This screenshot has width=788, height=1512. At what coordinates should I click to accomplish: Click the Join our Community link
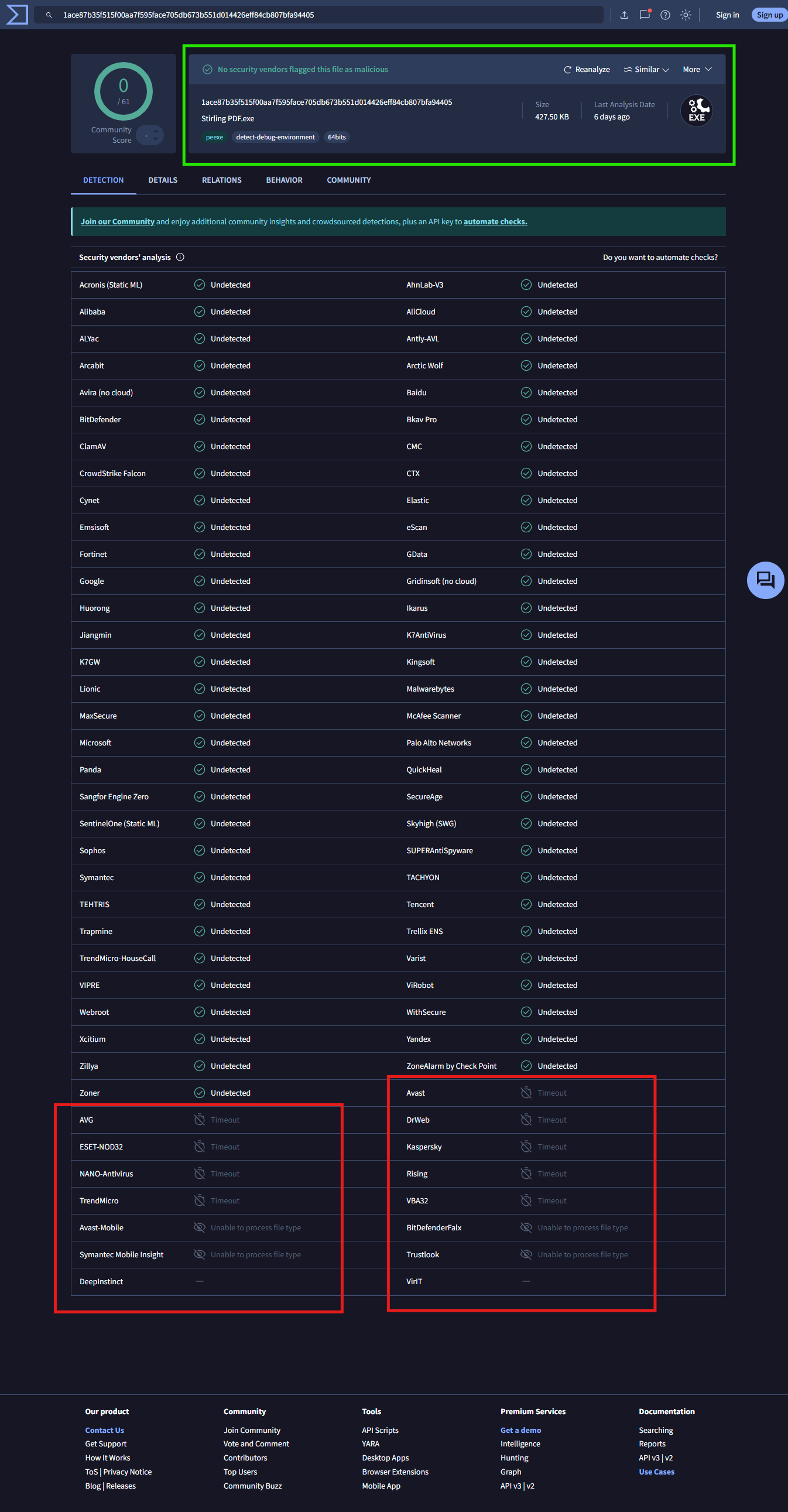tap(117, 221)
